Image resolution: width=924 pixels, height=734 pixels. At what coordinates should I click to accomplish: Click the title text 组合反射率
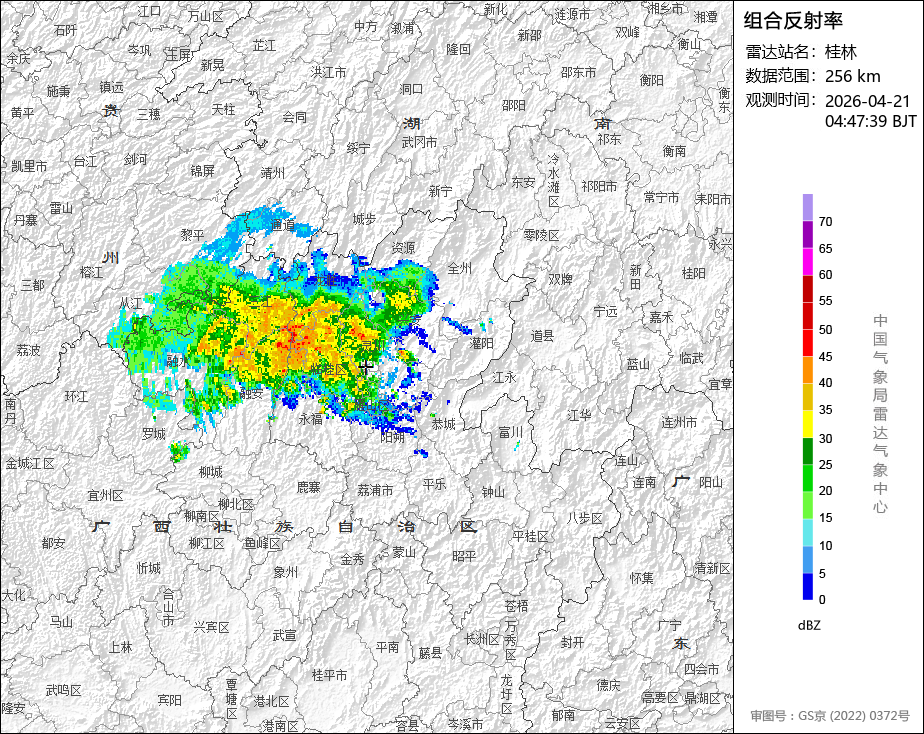[x=793, y=21]
